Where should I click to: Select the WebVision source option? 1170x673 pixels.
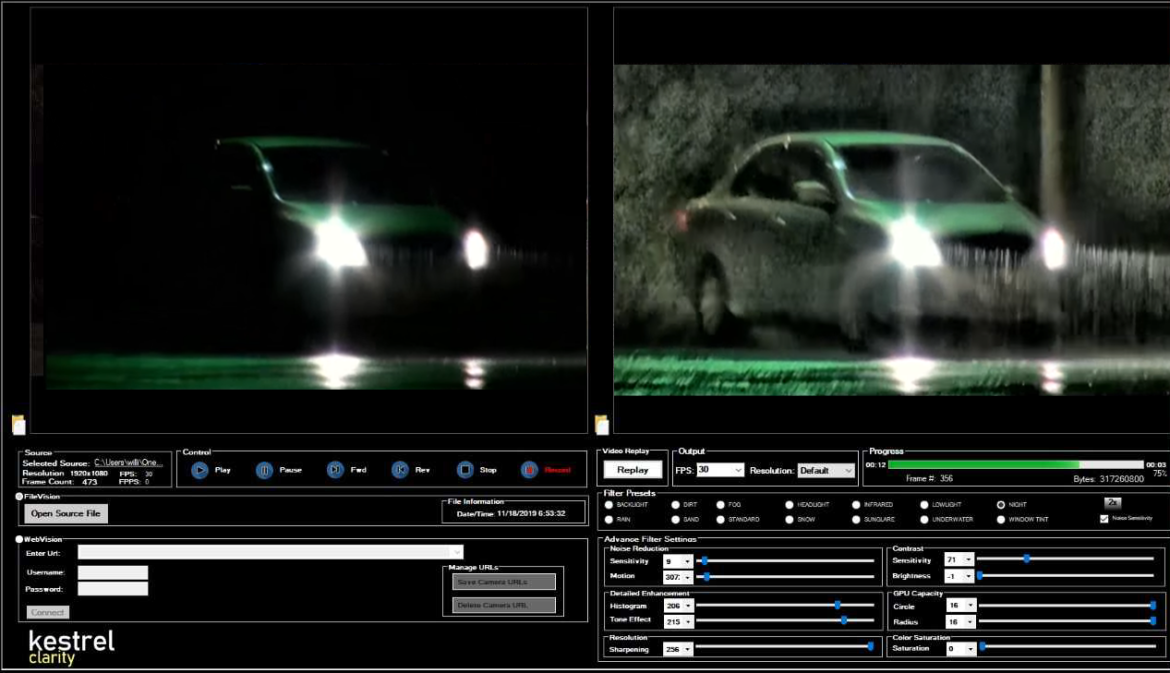click(20, 539)
